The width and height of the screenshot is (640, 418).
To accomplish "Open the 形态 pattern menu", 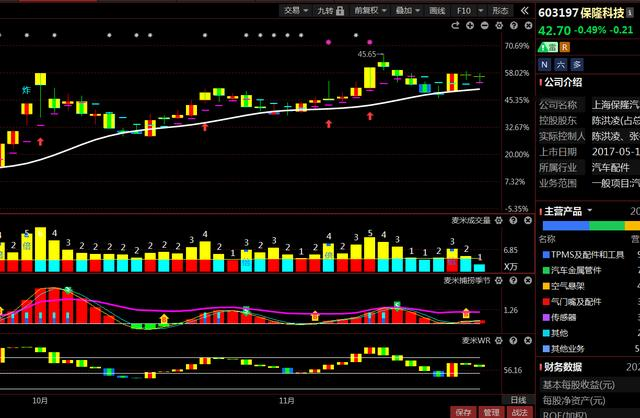I will pyautogui.click(x=500, y=11).
